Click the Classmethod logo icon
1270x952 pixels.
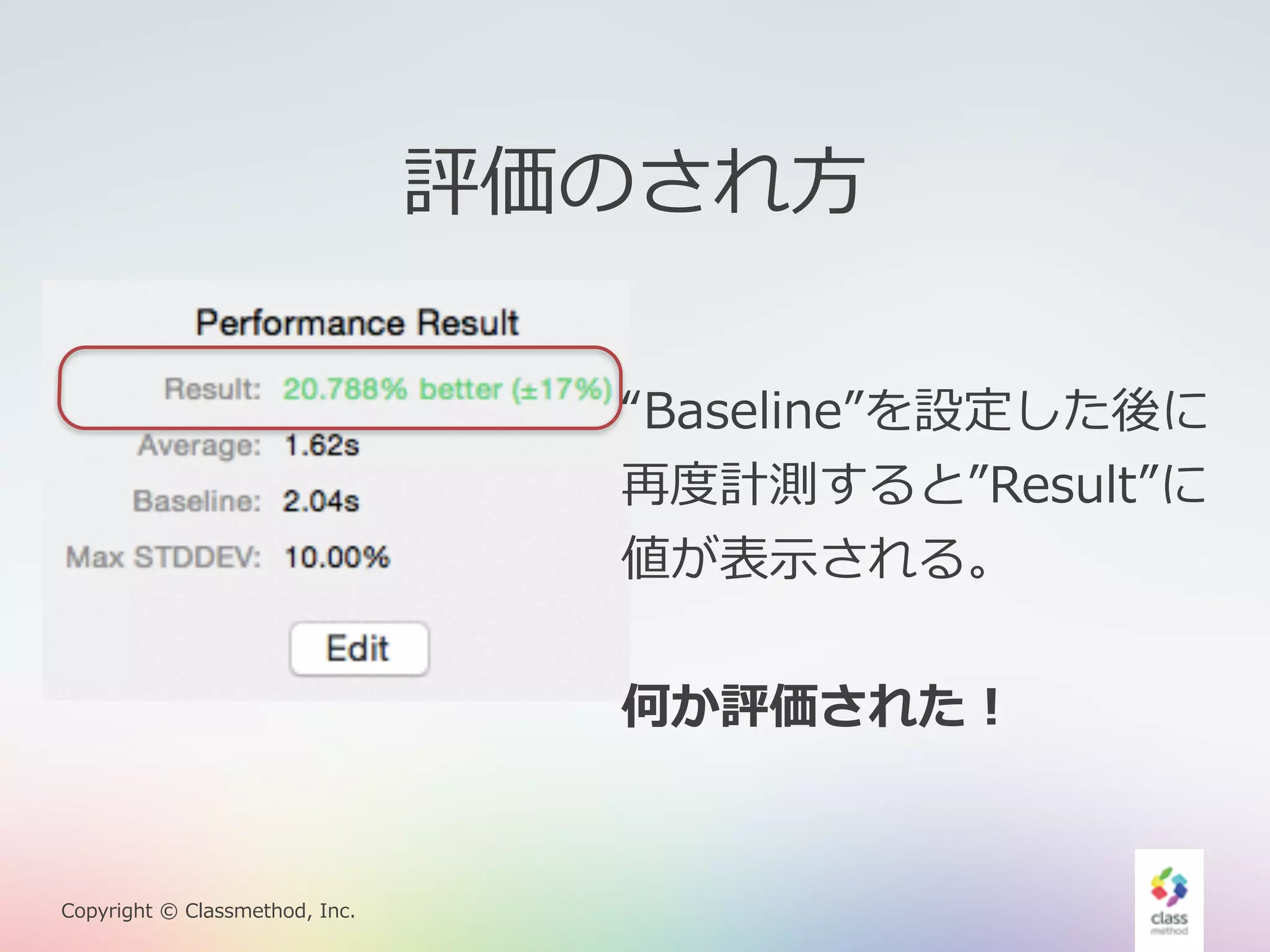(1169, 900)
